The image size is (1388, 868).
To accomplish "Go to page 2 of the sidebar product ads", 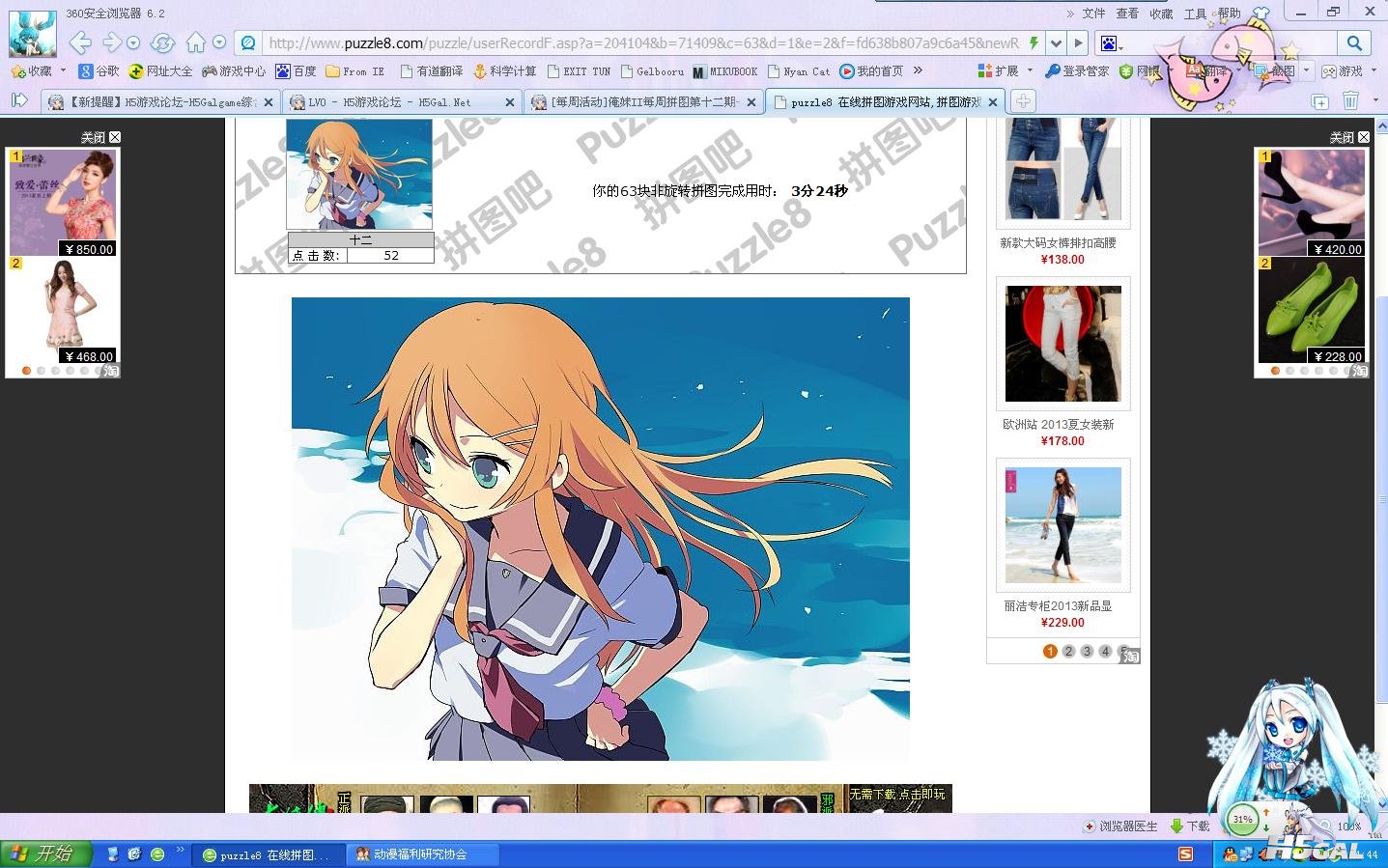I will coord(1068,651).
